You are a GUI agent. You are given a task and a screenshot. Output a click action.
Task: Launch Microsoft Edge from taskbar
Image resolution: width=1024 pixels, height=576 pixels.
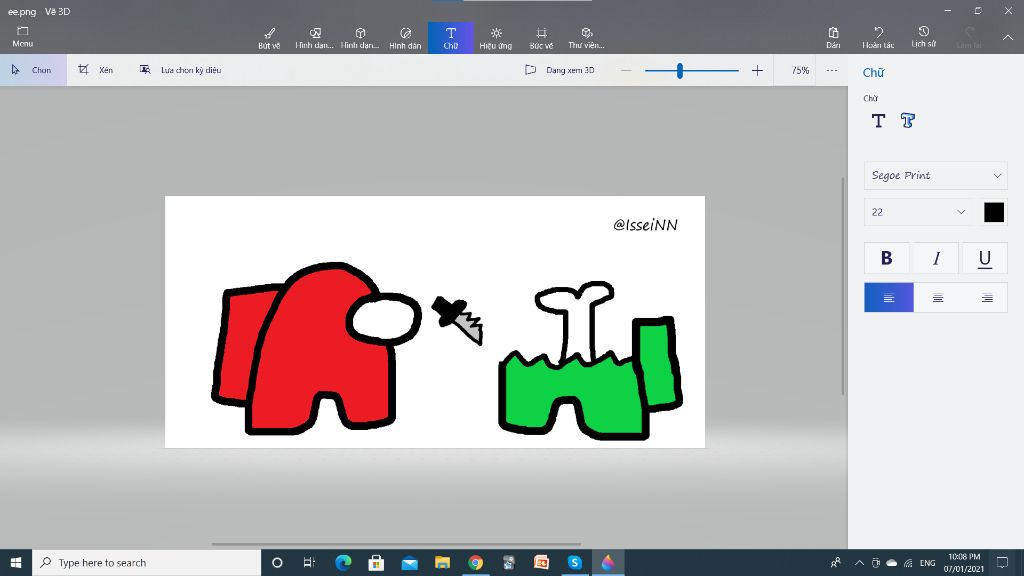point(343,562)
